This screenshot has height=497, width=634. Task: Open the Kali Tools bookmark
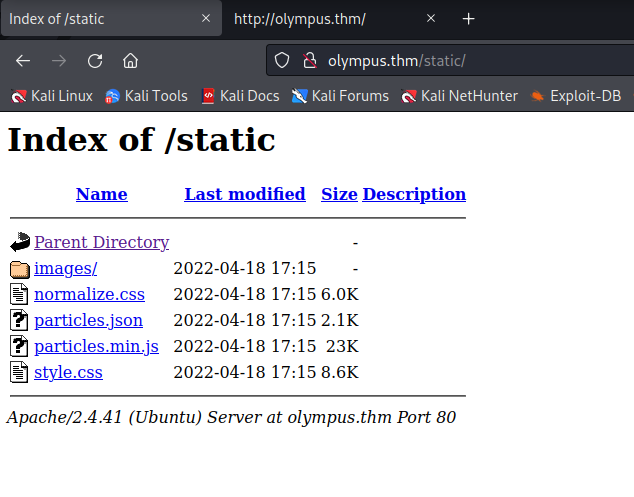[x=146, y=96]
